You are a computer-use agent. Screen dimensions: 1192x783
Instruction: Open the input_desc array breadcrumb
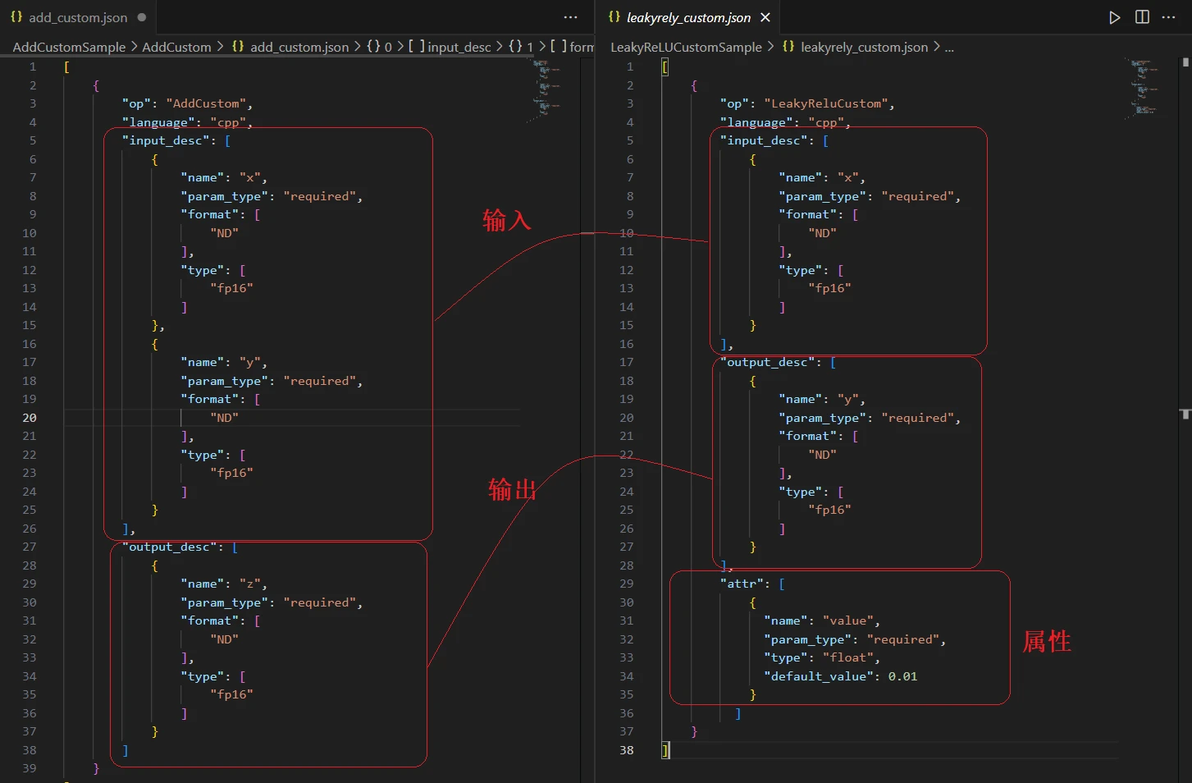click(450, 47)
